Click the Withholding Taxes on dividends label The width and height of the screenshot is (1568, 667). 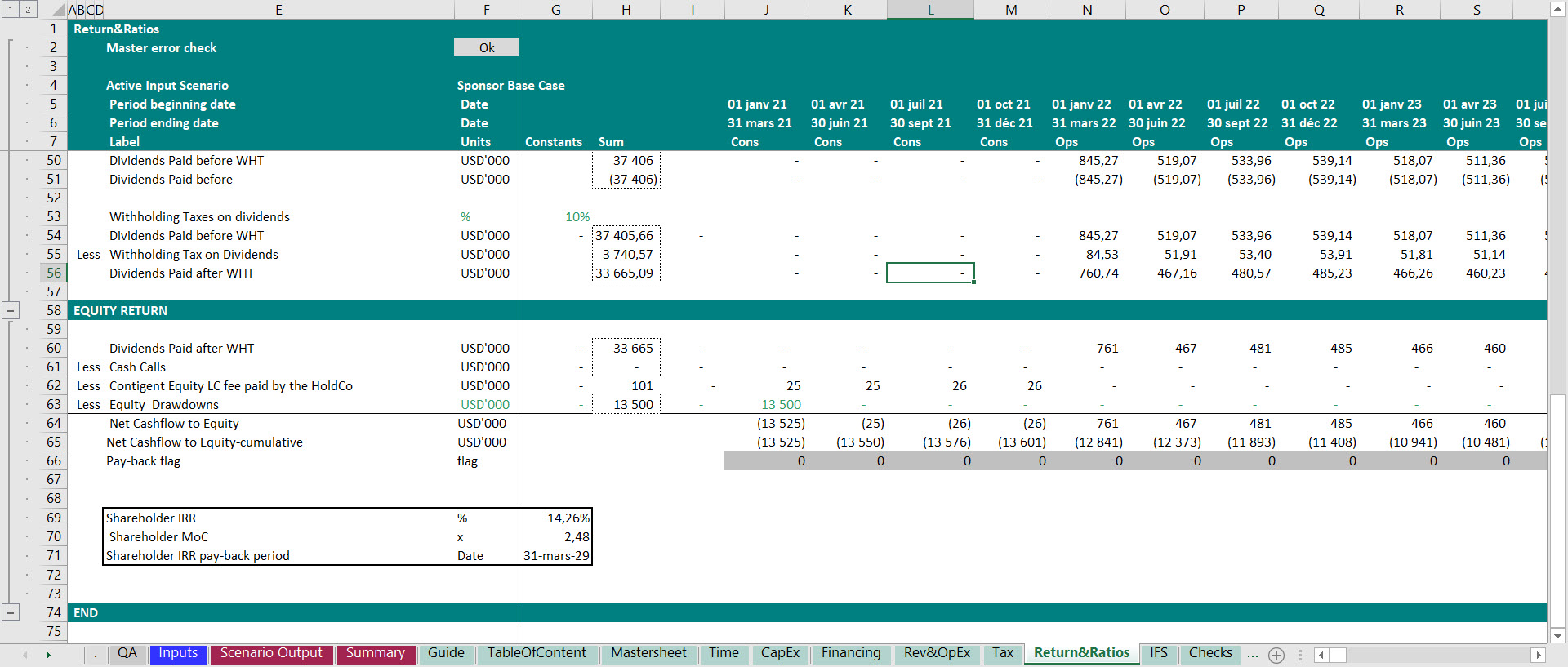199,216
